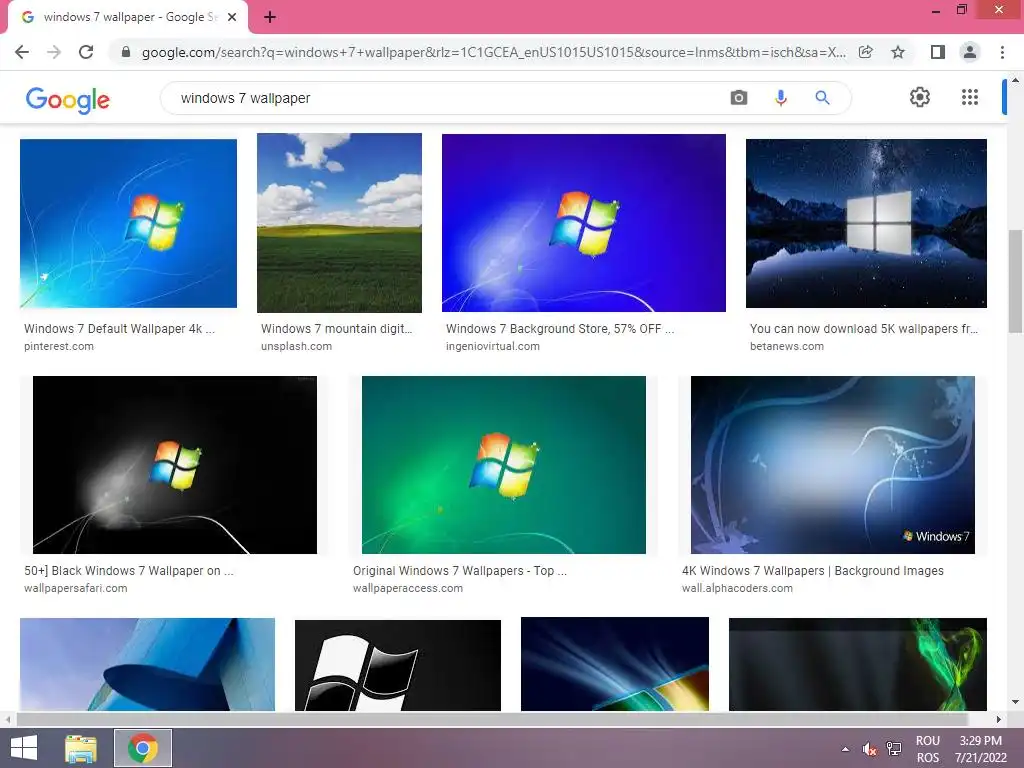
Task: Click the horizontal scrollbar right arrow
Action: [x=999, y=719]
